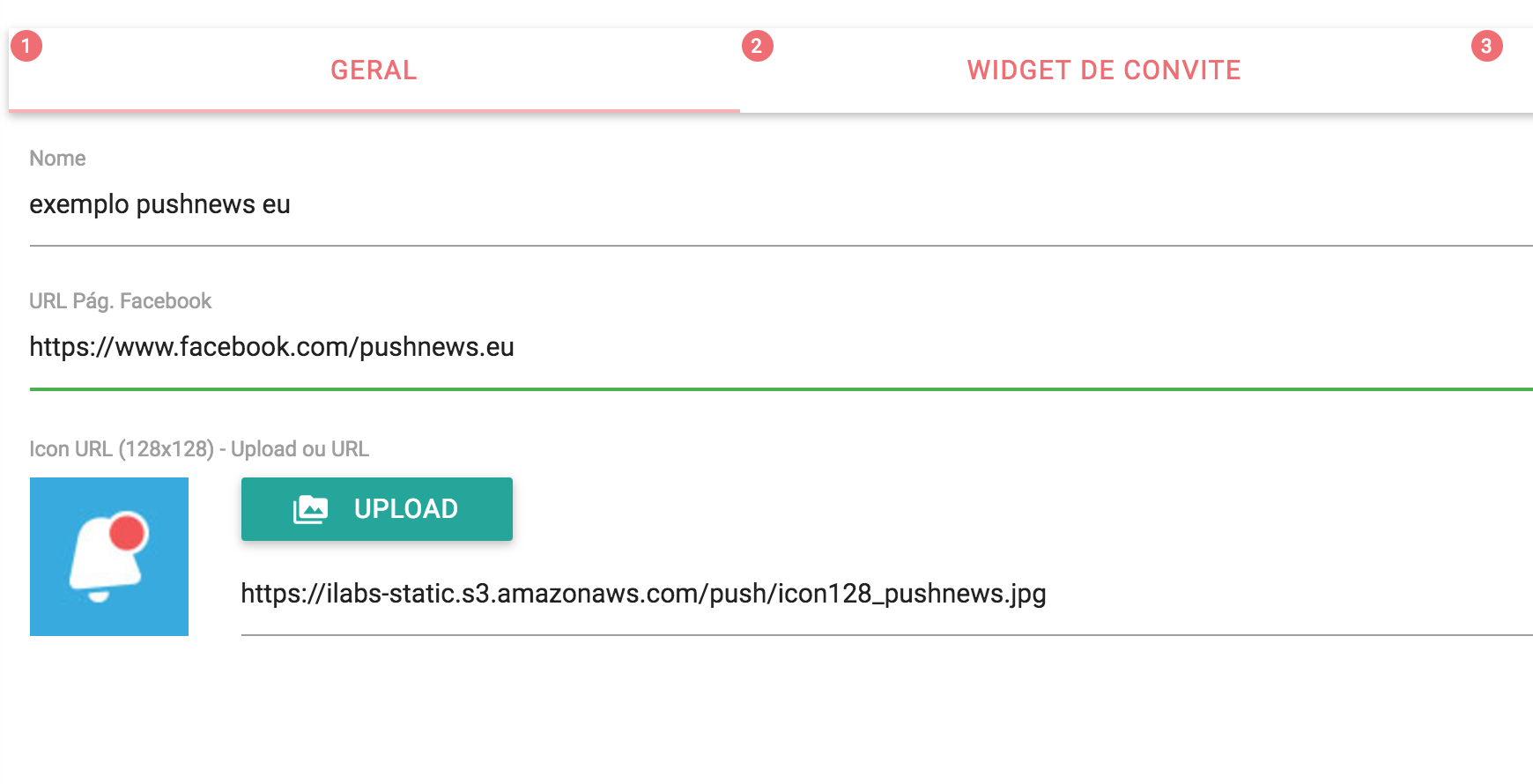The width and height of the screenshot is (1533, 784).
Task: Switch to the GERAL tab
Action: [374, 70]
